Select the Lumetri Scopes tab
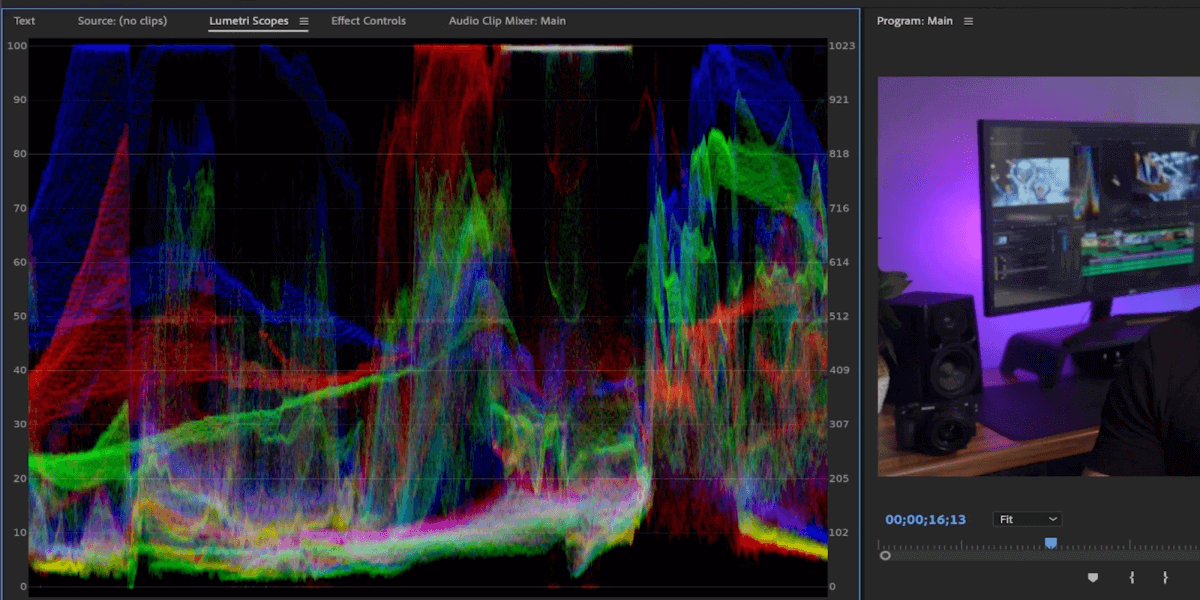Viewport: 1200px width, 600px height. pyautogui.click(x=248, y=21)
